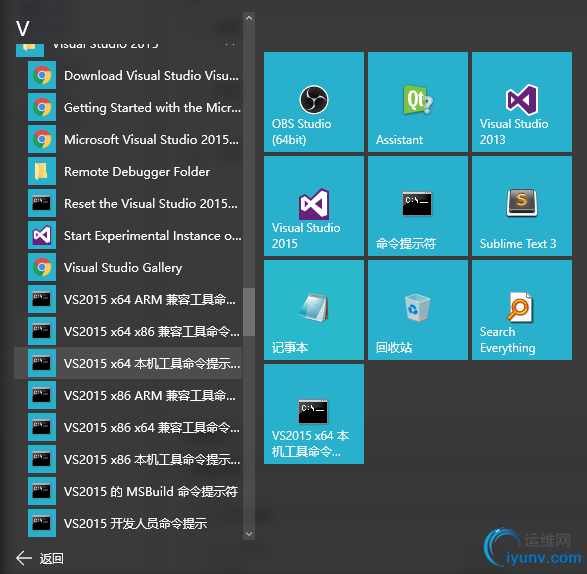Click console icon for VS2015 x64 本机工具命令提示 list entry
The width and height of the screenshot is (587, 574).
click(42, 363)
